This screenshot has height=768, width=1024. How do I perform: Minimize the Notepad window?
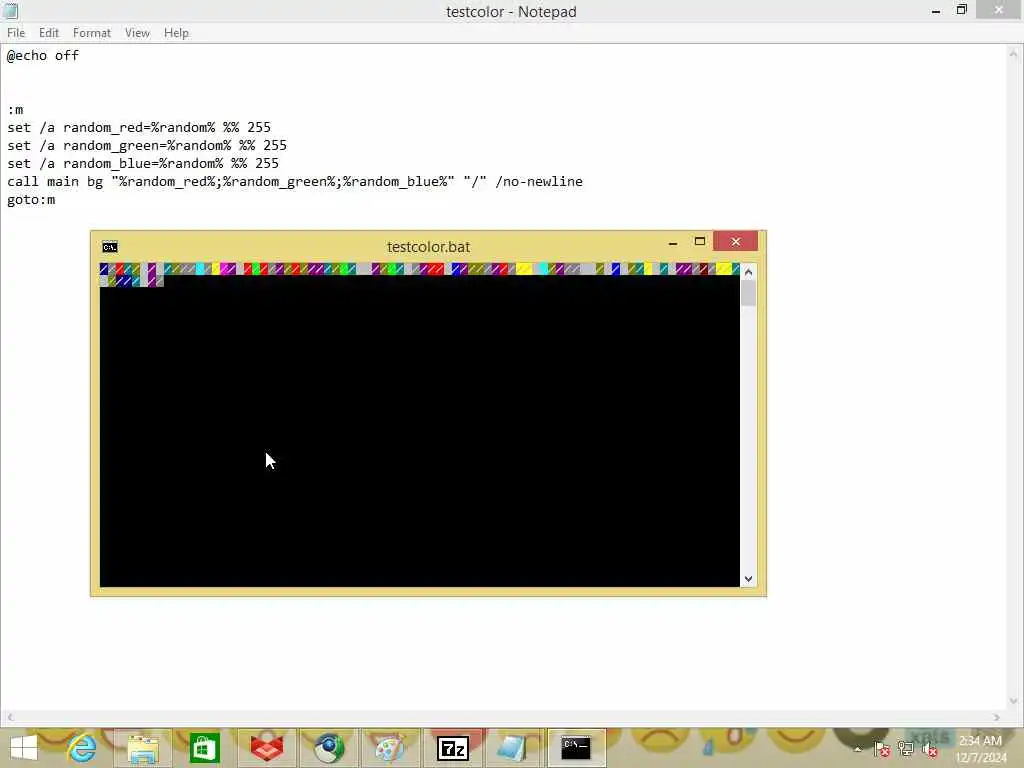936,10
